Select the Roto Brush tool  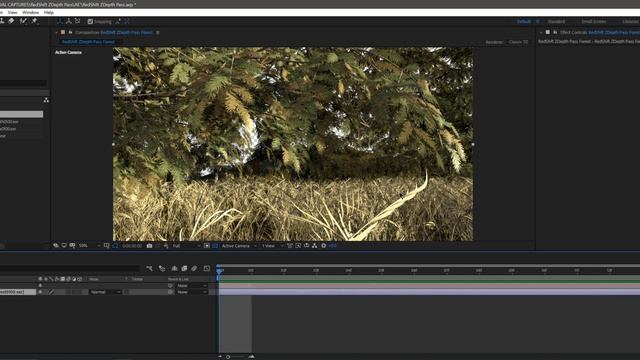pos(23,21)
